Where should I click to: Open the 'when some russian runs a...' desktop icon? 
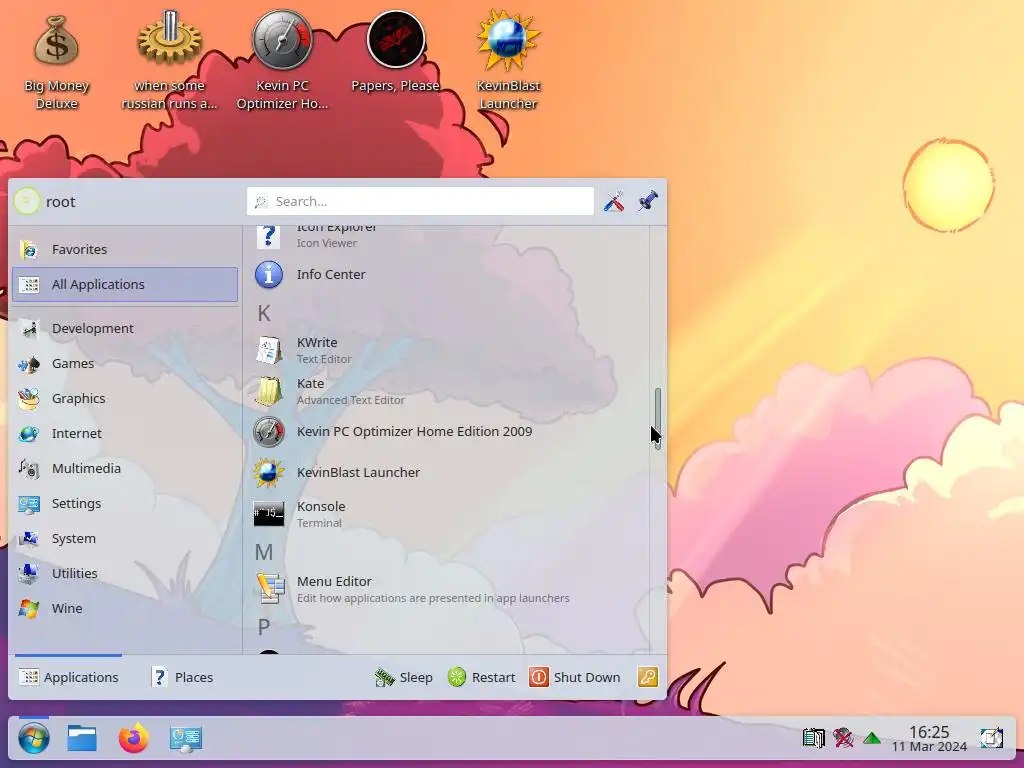tap(169, 62)
